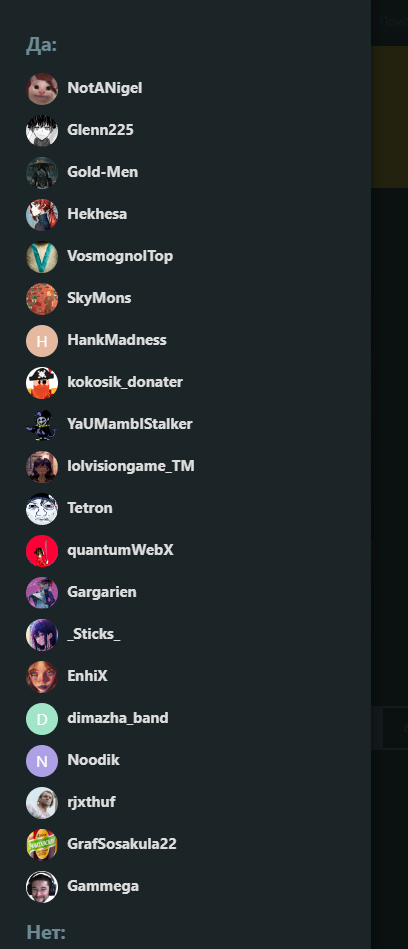Select the purple N avatar of Noodik
This screenshot has height=949, width=408.
42,761
